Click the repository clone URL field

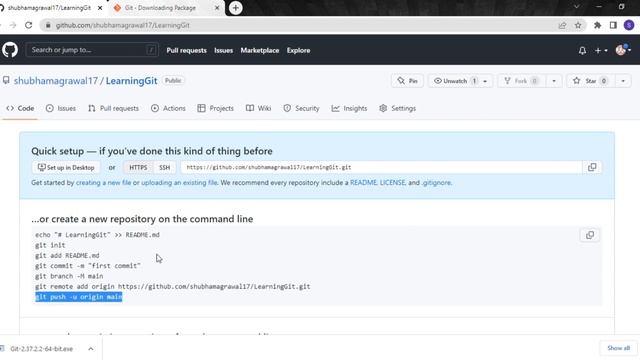click(x=382, y=167)
